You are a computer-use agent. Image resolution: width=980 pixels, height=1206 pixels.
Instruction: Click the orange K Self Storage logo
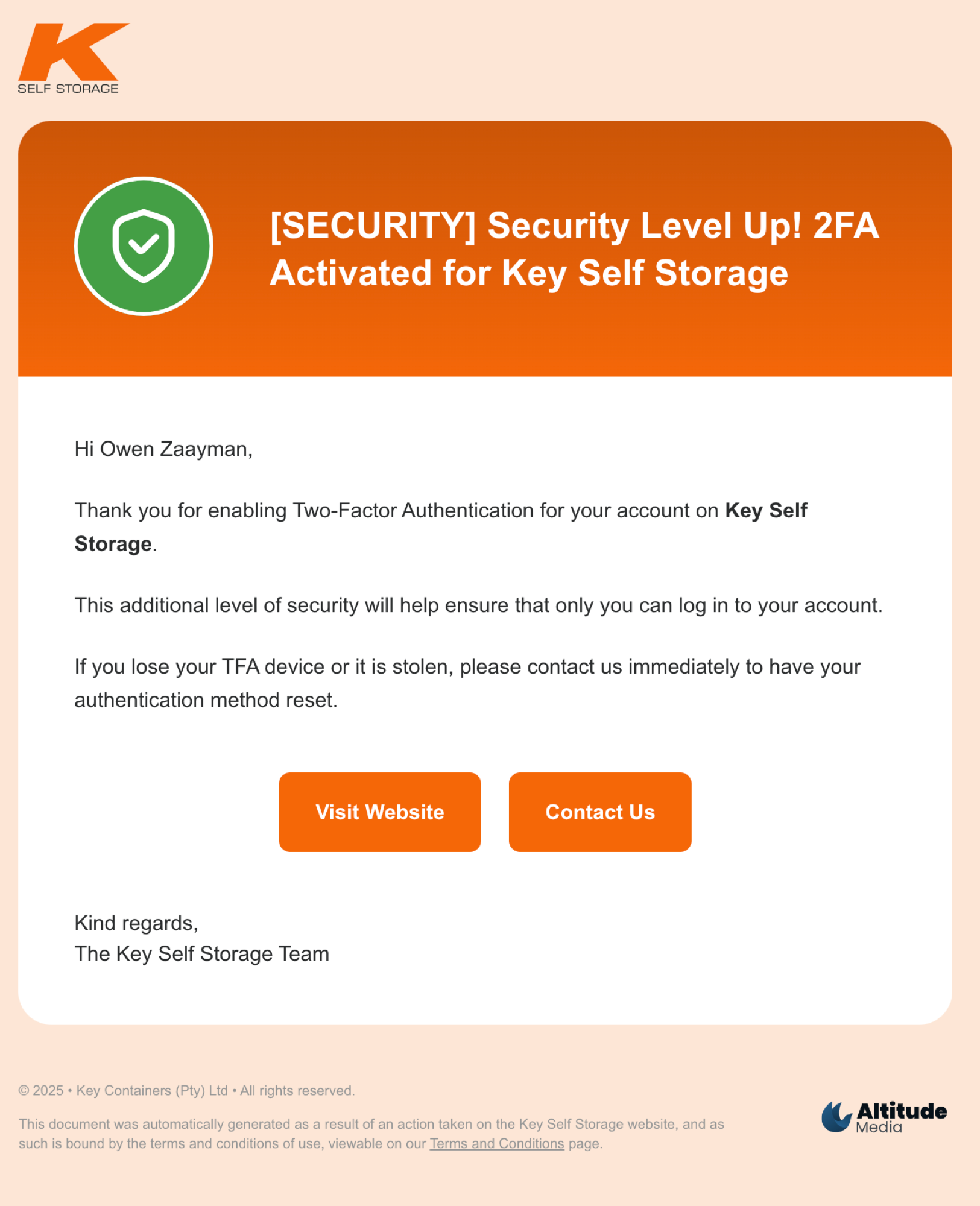pyautogui.click(x=74, y=58)
